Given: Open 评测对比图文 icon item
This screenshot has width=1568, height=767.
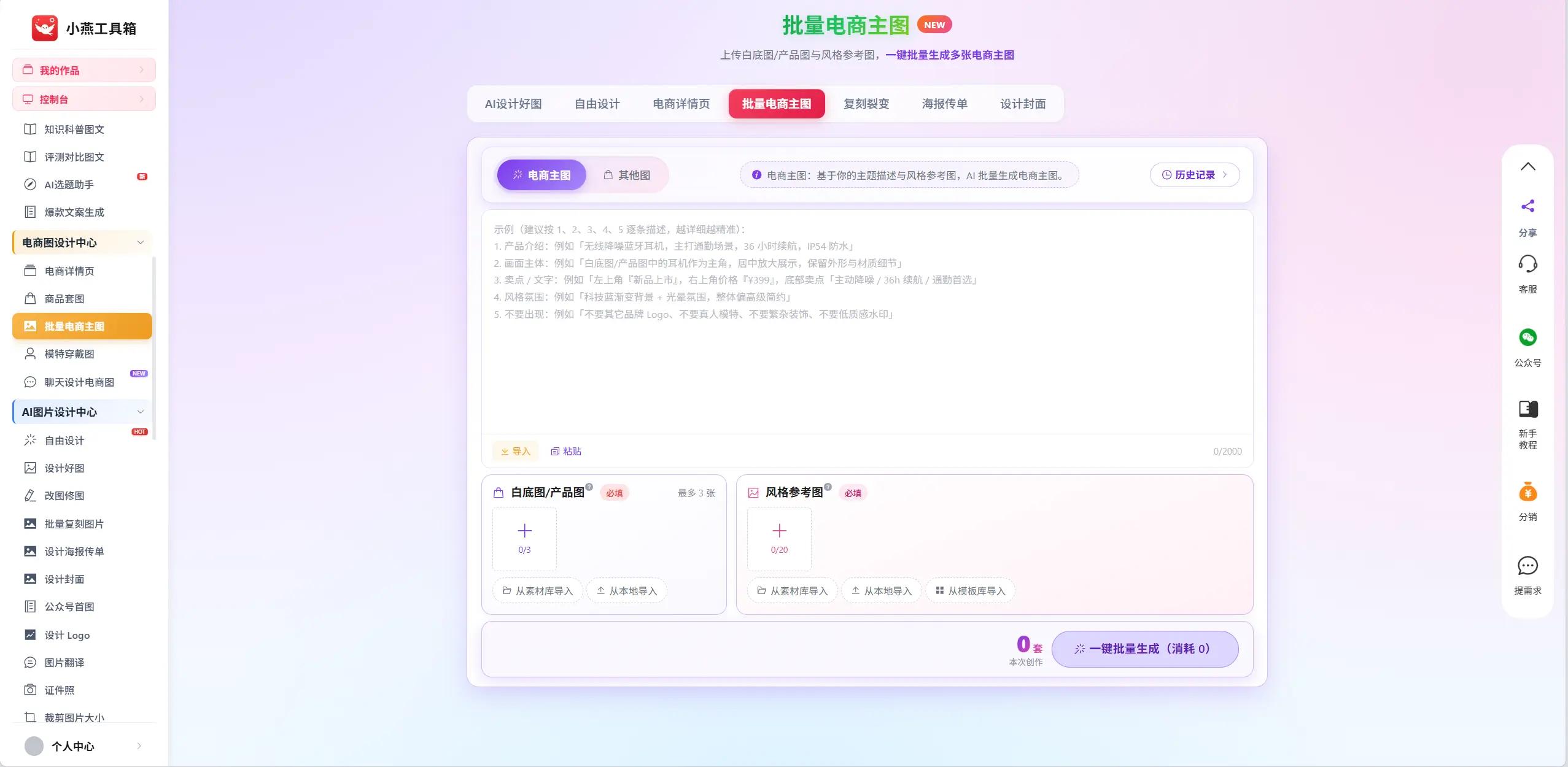Looking at the screenshot, I should pyautogui.click(x=30, y=157).
